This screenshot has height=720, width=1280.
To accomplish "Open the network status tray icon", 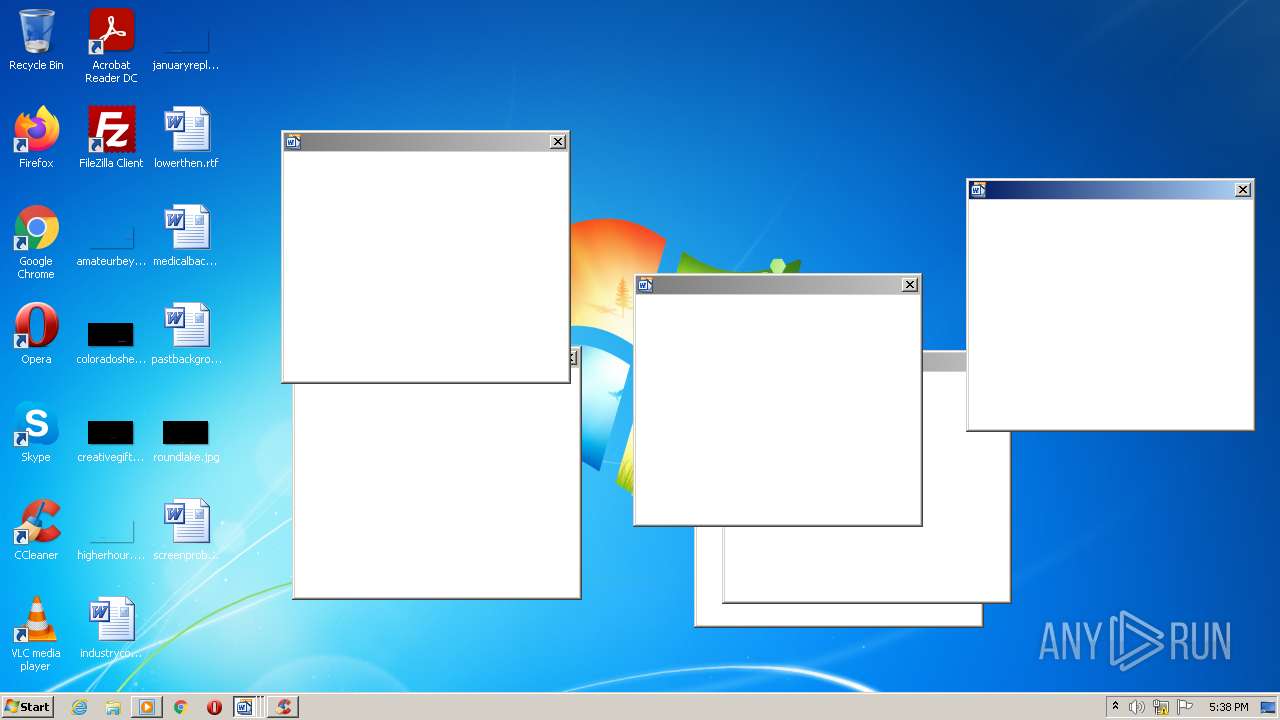I will [1161, 707].
